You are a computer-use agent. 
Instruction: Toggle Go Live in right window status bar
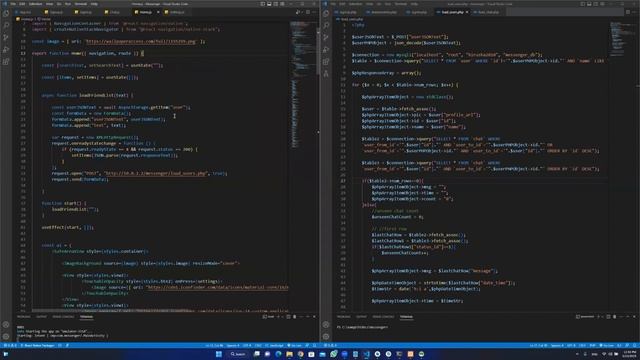coord(607,346)
